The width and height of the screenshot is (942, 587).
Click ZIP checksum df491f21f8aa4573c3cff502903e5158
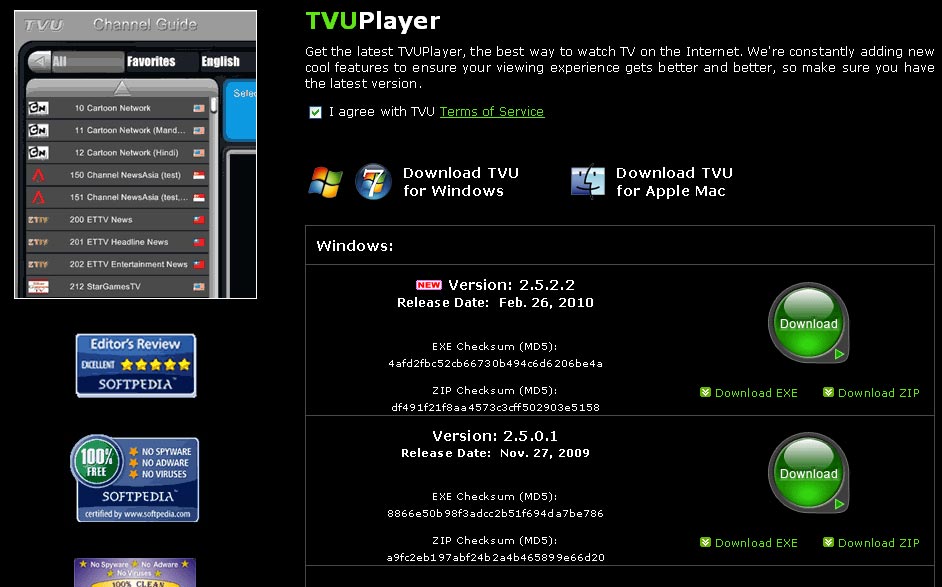[x=495, y=407]
